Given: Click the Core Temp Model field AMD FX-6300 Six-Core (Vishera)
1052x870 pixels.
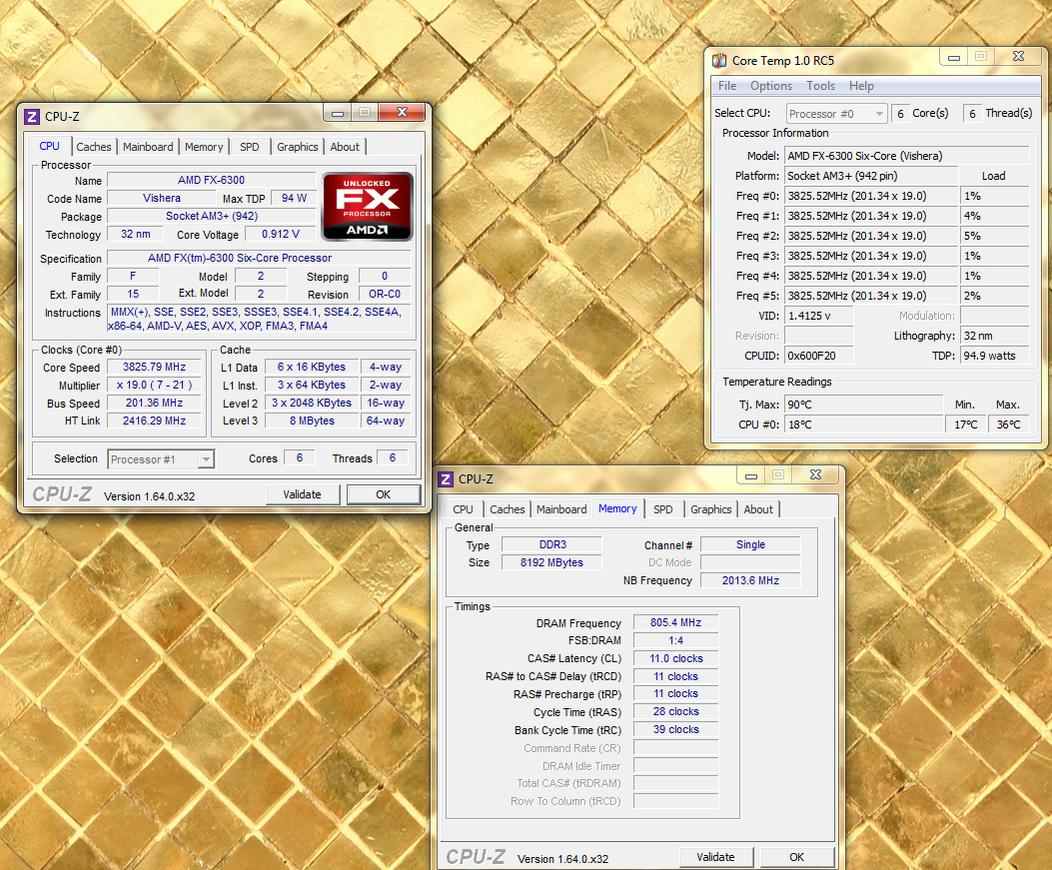Looking at the screenshot, I should click(906, 156).
